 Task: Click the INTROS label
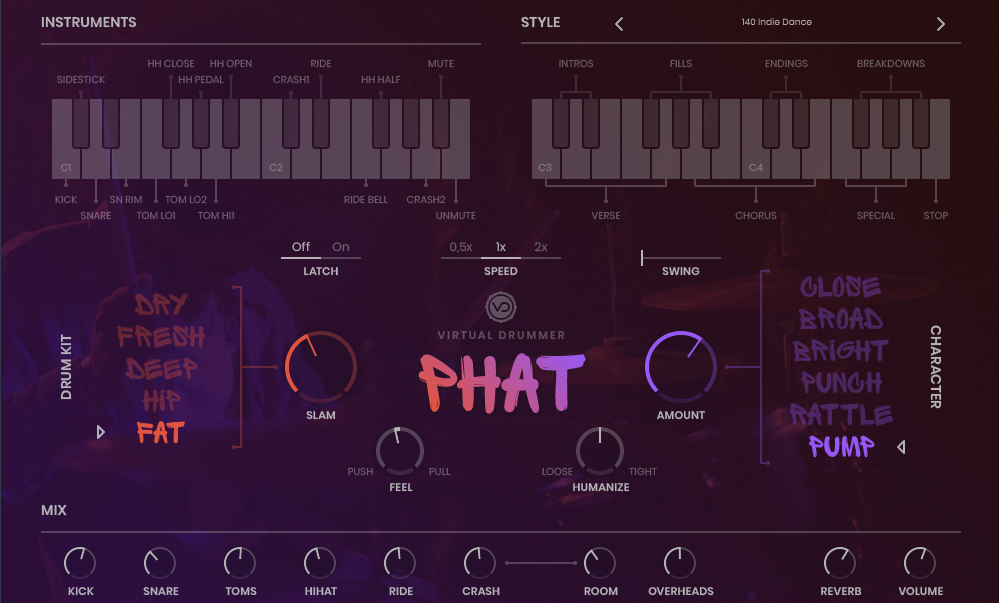576,64
